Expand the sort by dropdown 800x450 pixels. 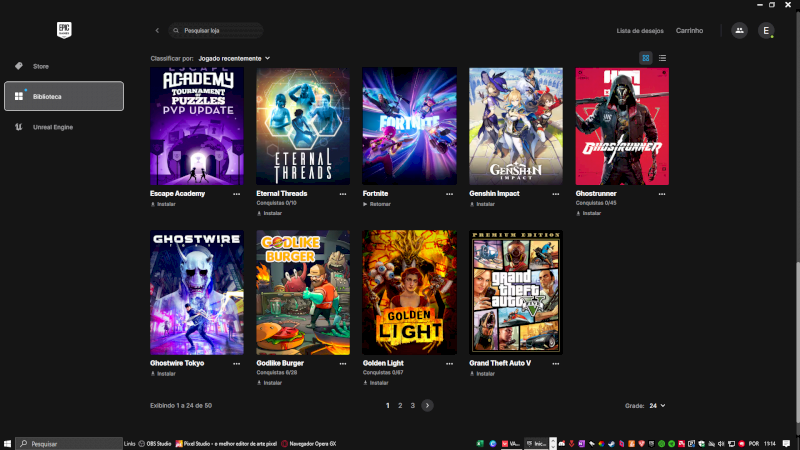[x=235, y=58]
